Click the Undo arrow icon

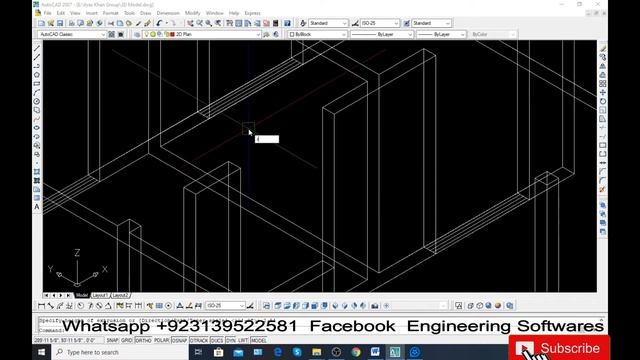[x=159, y=23]
